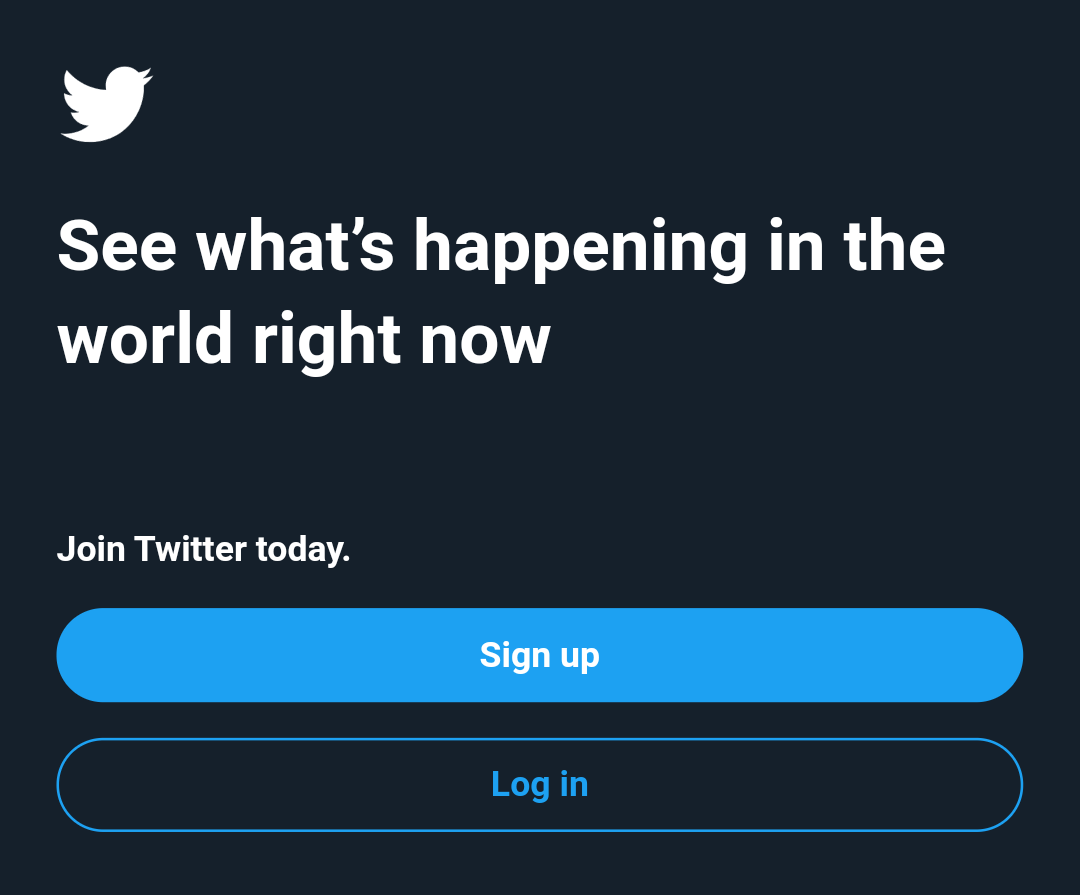This screenshot has width=1080, height=895.
Task: Select the white bird icon
Action: 106,104
